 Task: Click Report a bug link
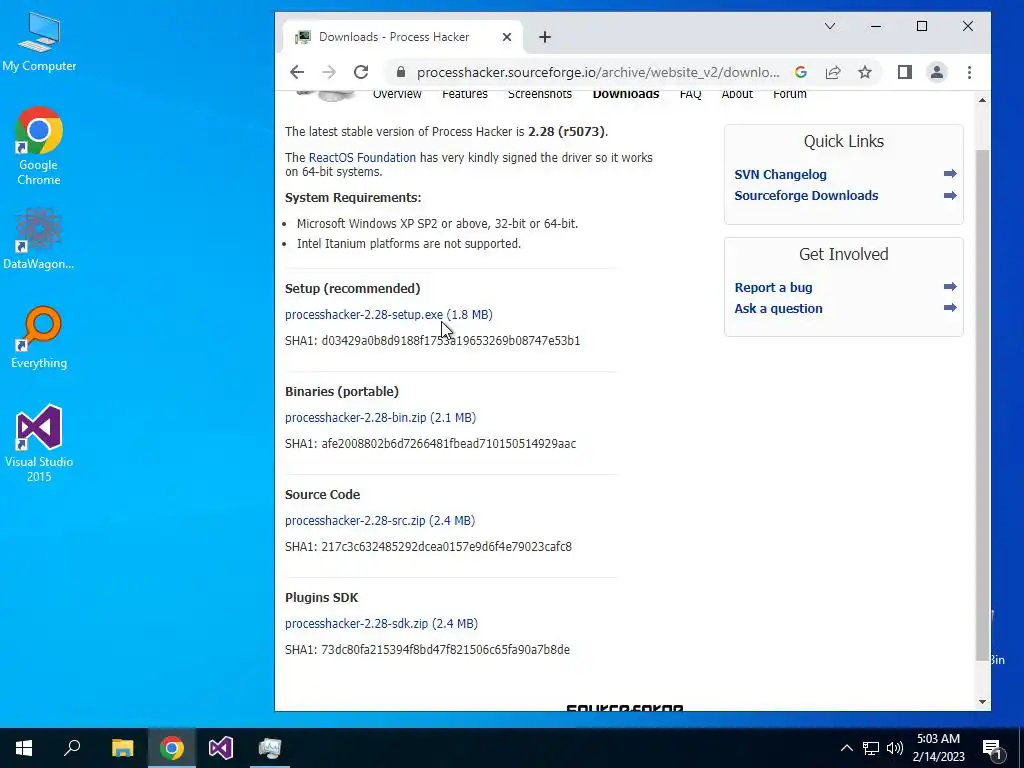tap(773, 287)
